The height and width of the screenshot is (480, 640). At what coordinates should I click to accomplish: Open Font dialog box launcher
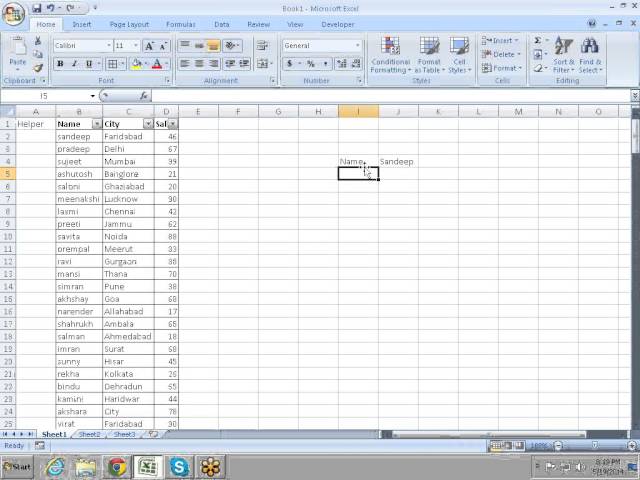(x=167, y=81)
